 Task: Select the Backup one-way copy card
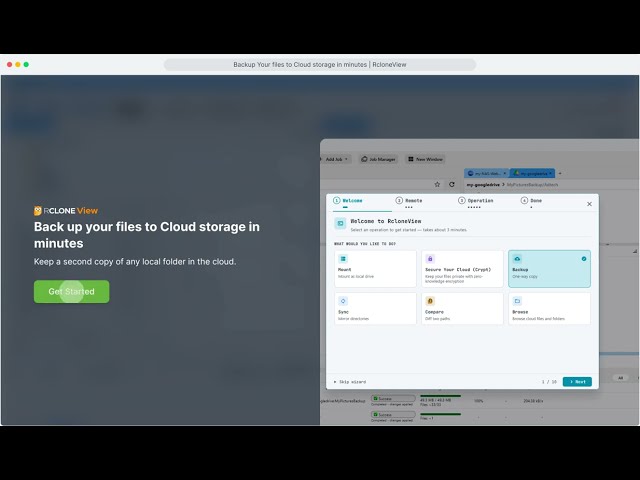549,269
